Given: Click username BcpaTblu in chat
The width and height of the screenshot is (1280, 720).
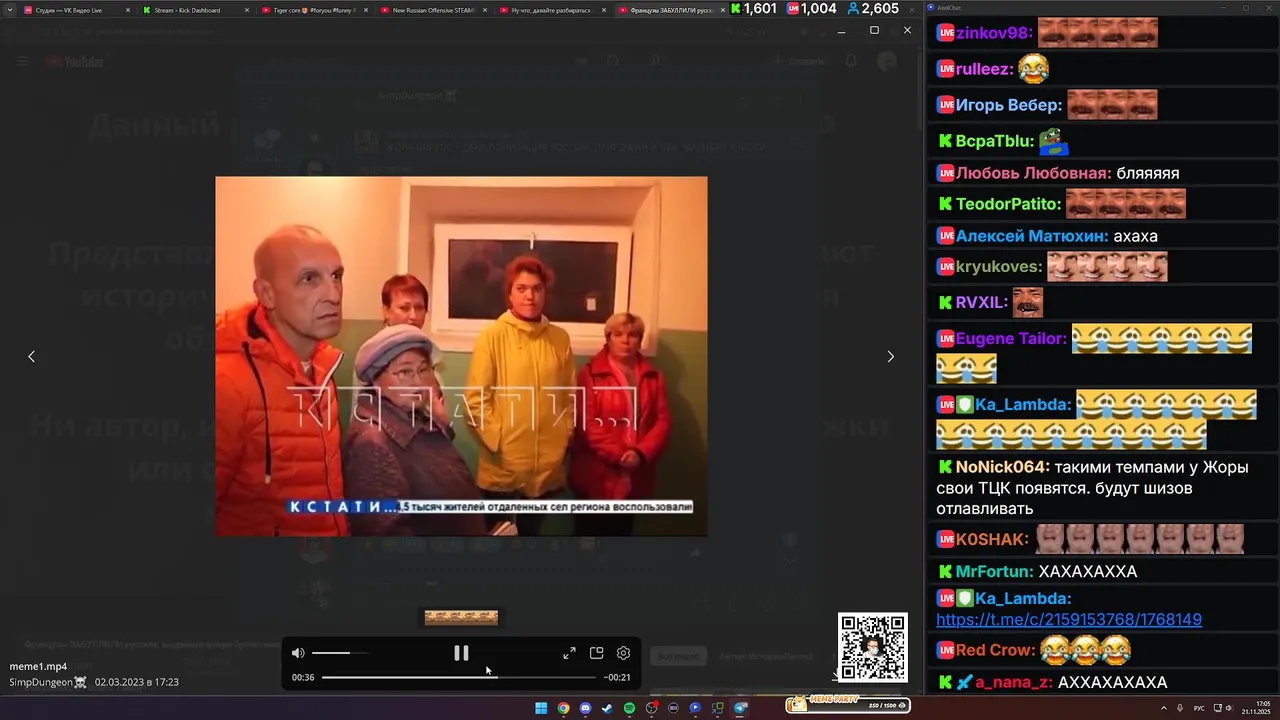Looking at the screenshot, I should point(993,141).
